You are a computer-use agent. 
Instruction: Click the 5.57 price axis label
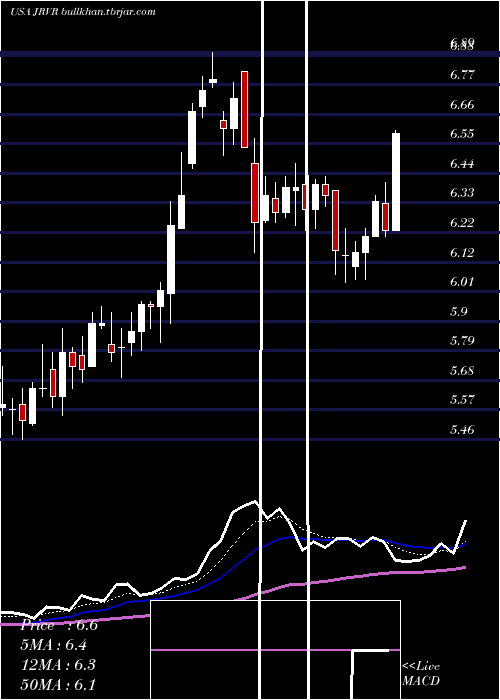click(462, 399)
